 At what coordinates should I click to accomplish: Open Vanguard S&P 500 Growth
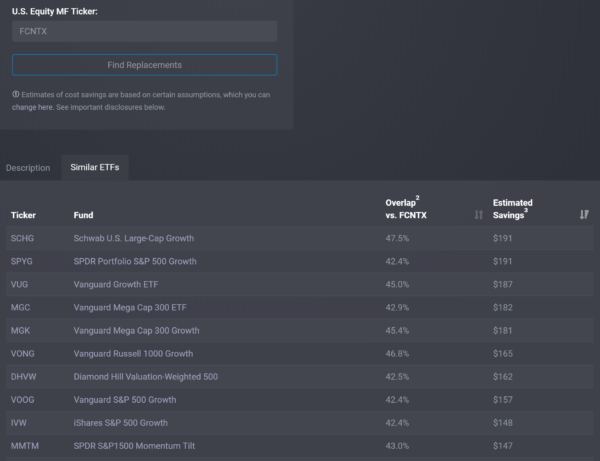(x=125, y=400)
